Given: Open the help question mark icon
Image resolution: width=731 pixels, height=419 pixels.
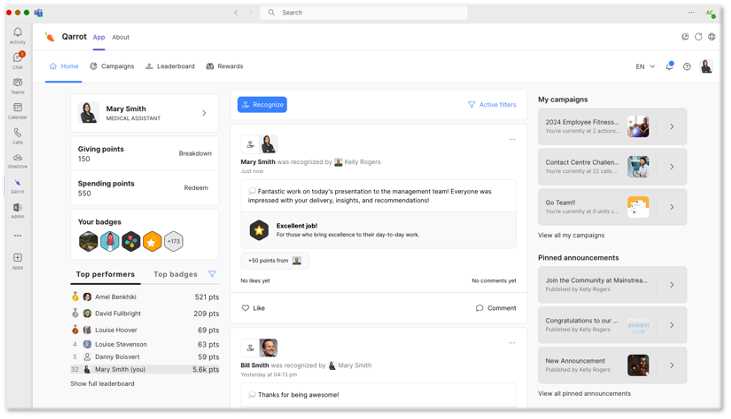Looking at the screenshot, I should [687, 67].
